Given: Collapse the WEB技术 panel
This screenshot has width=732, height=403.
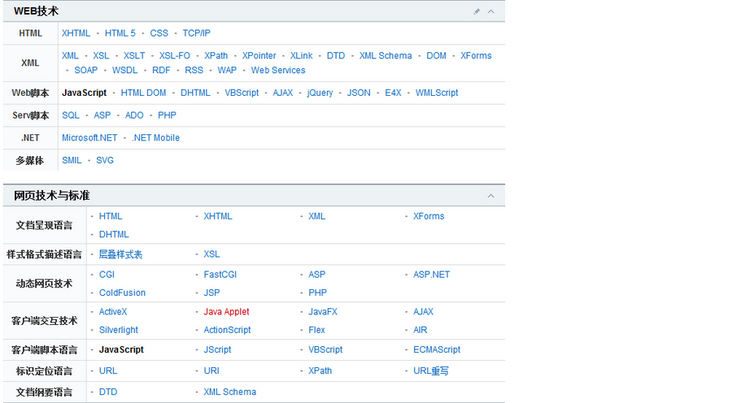Looking at the screenshot, I should point(491,11).
